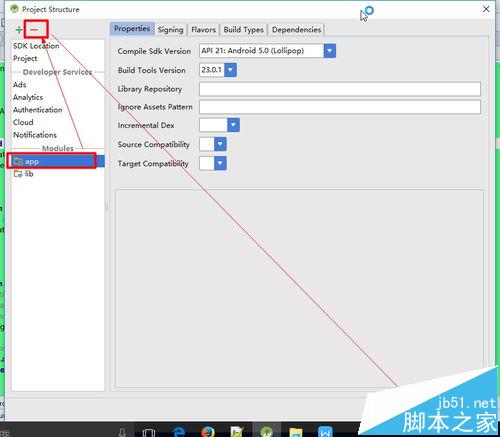Switch to the Flavors tab

203,30
